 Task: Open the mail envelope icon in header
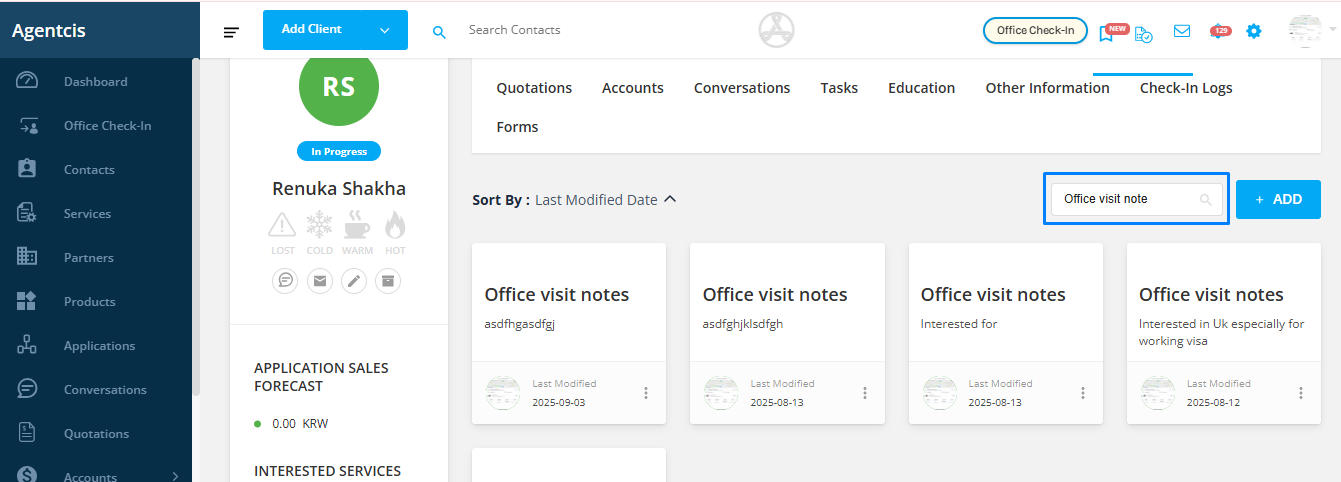[x=1182, y=31]
